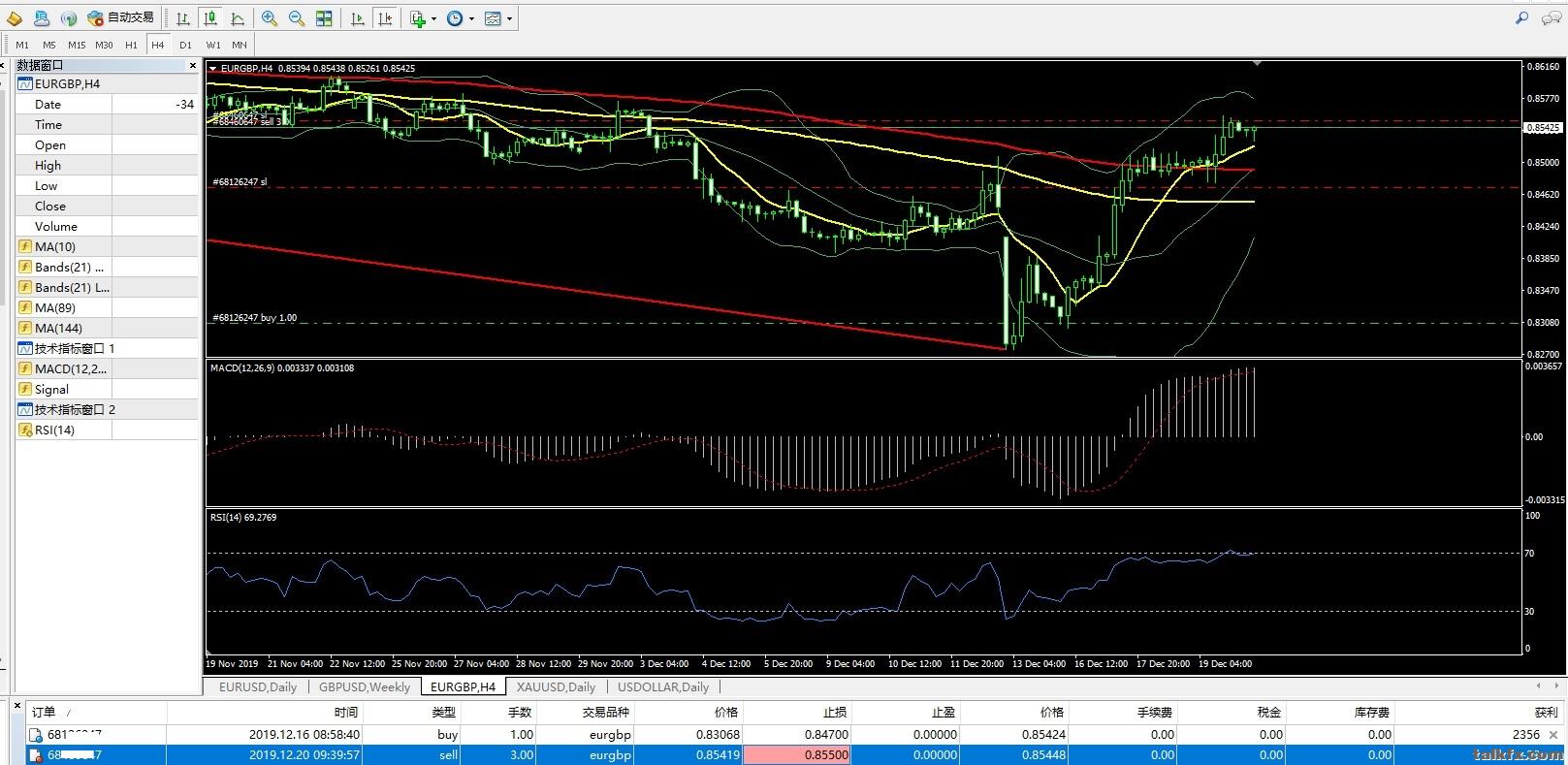Switch to EURGBP,H4 chart tab
Image resolution: width=1568 pixels, height=765 pixels.
(463, 686)
